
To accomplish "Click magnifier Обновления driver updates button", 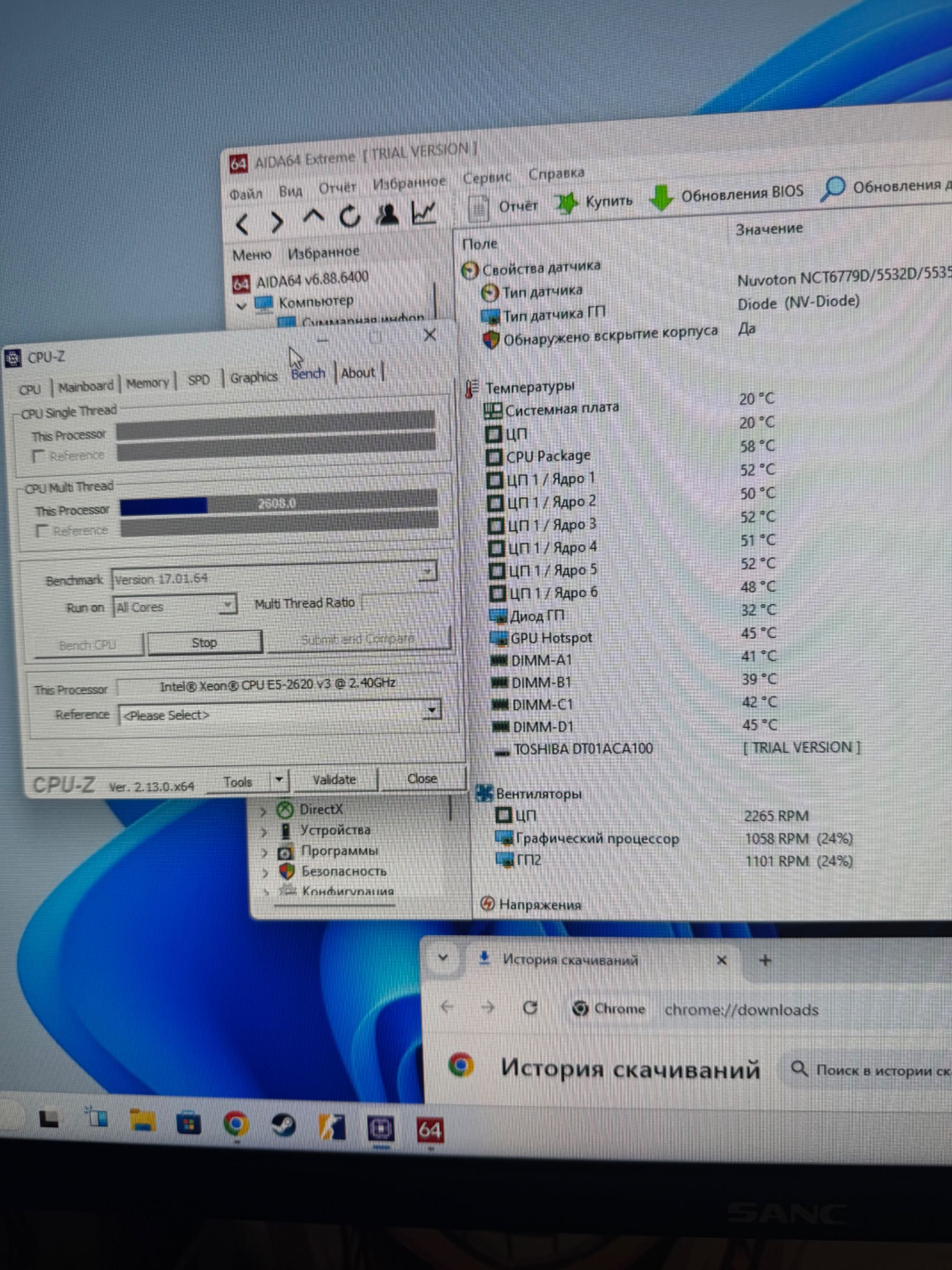I will click(887, 187).
